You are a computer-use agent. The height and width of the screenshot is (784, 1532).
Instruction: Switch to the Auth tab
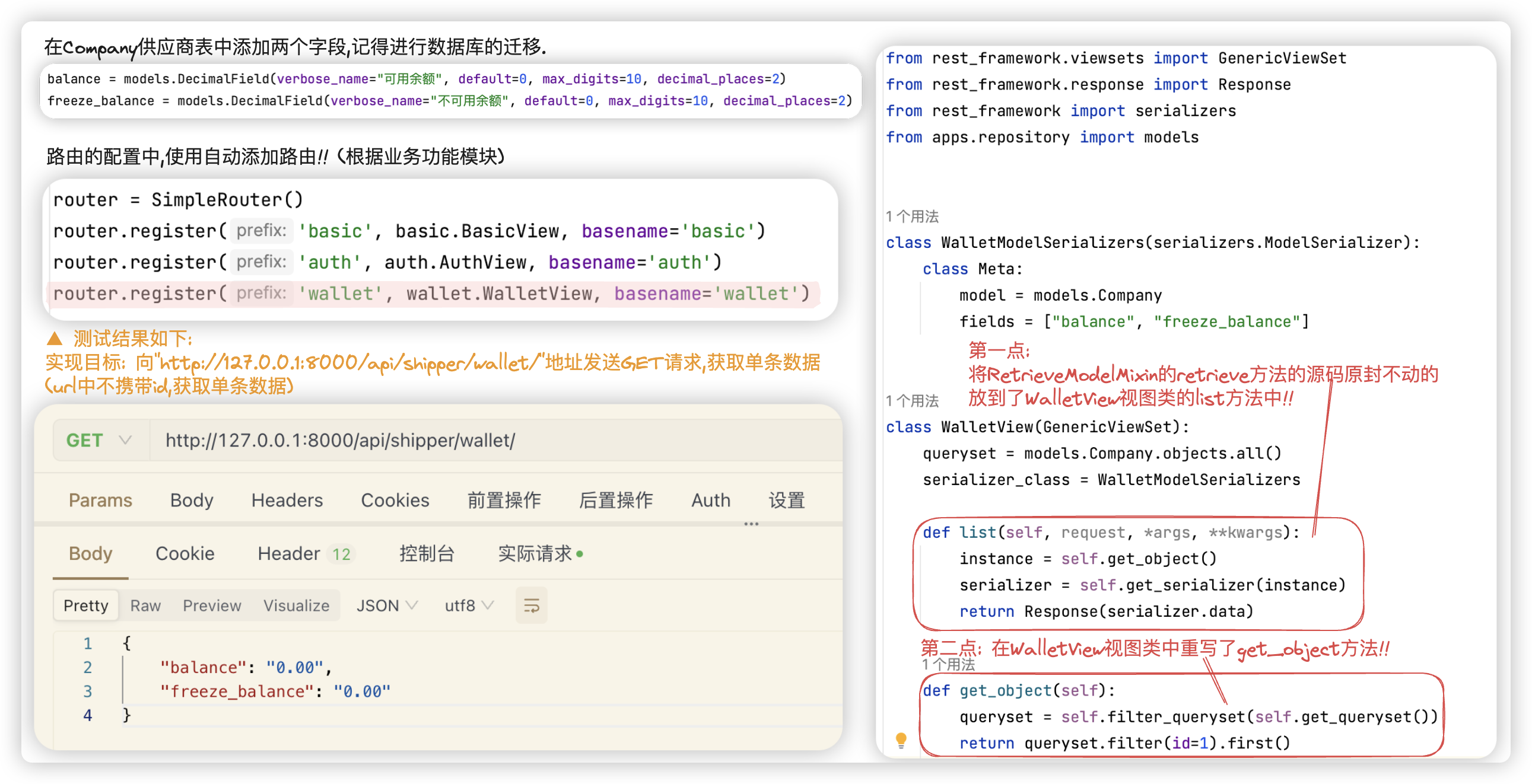point(710,500)
